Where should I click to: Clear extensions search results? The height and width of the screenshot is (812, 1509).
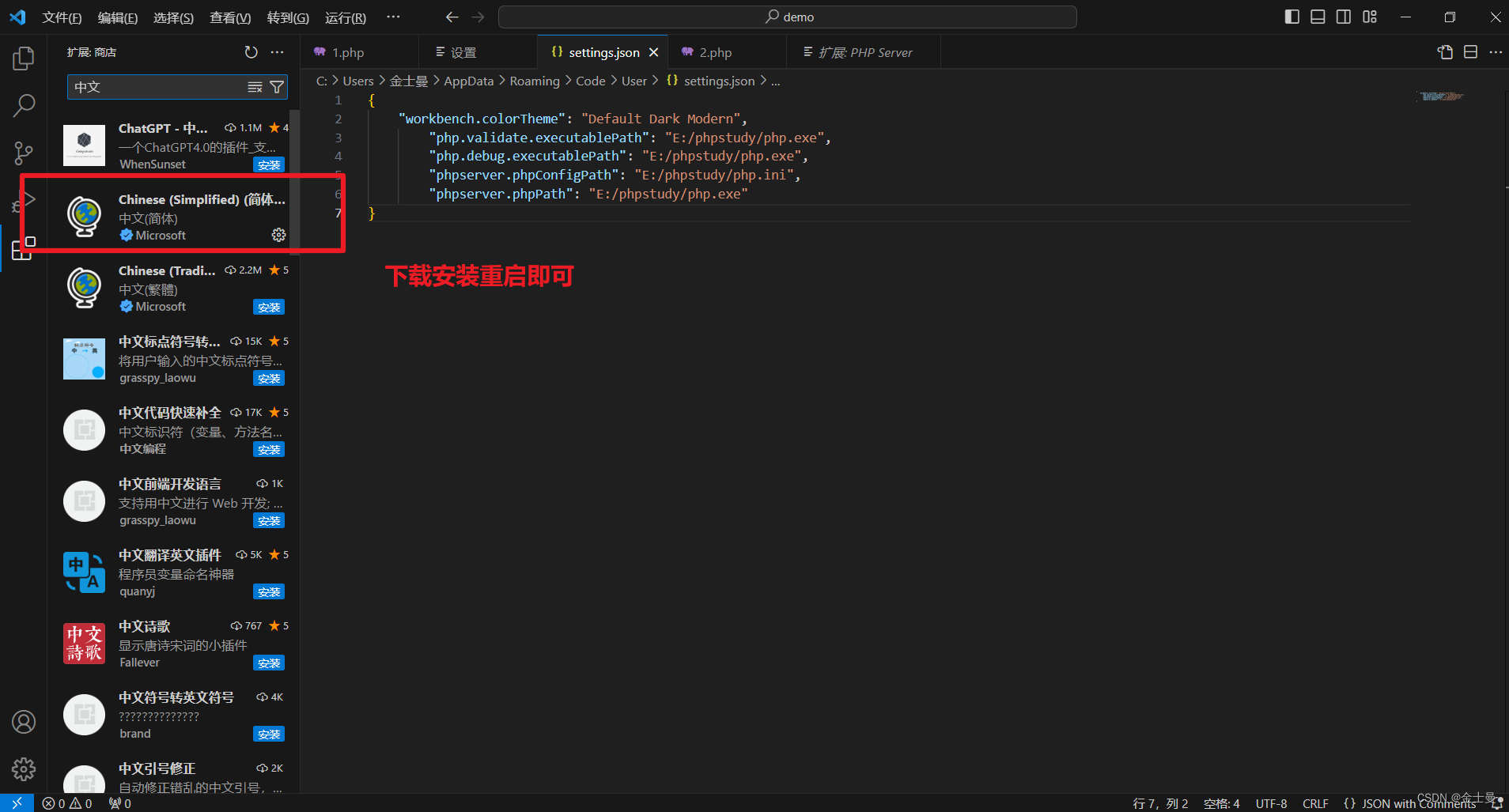tap(255, 87)
